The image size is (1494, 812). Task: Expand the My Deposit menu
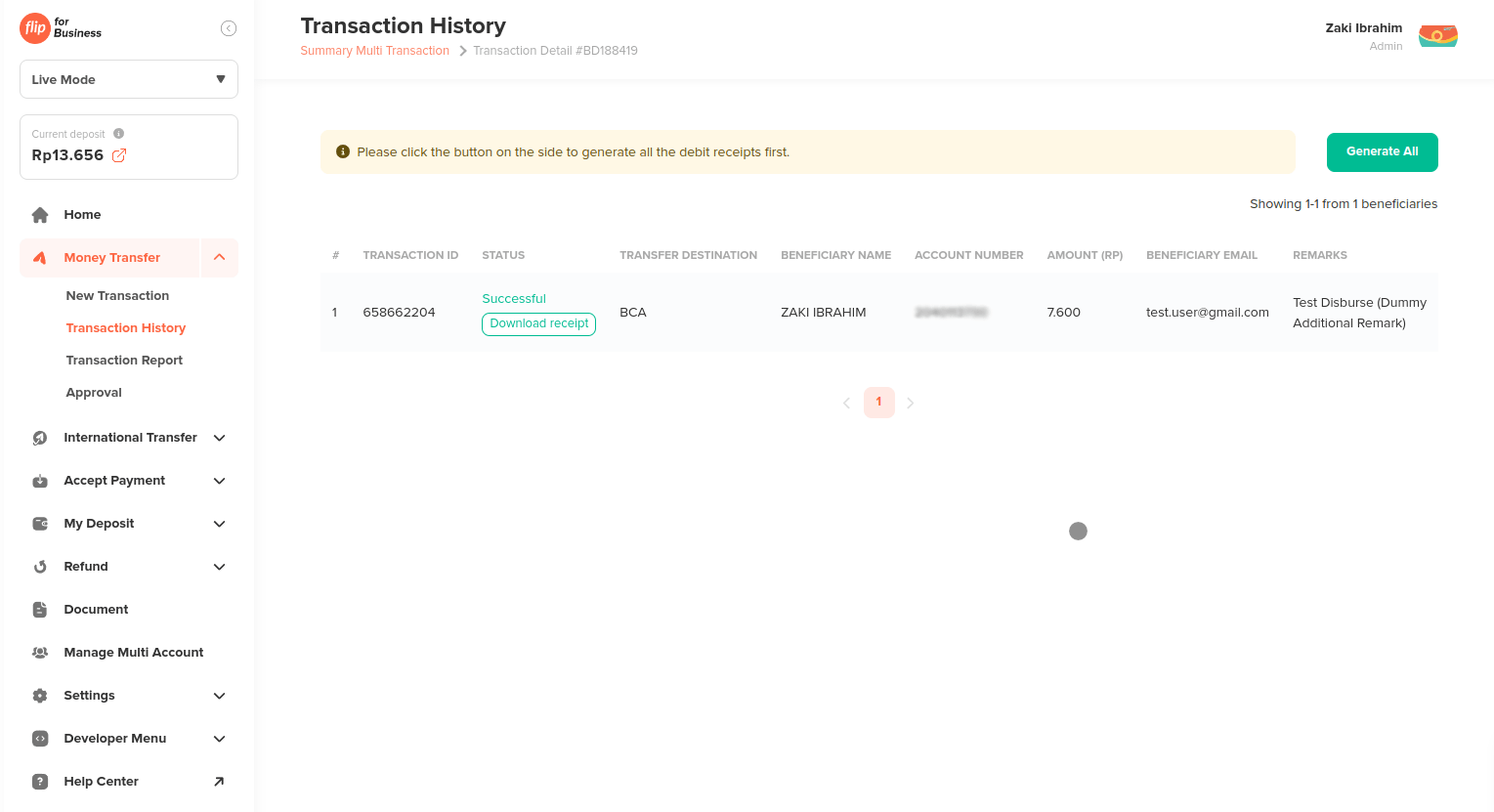click(220, 524)
